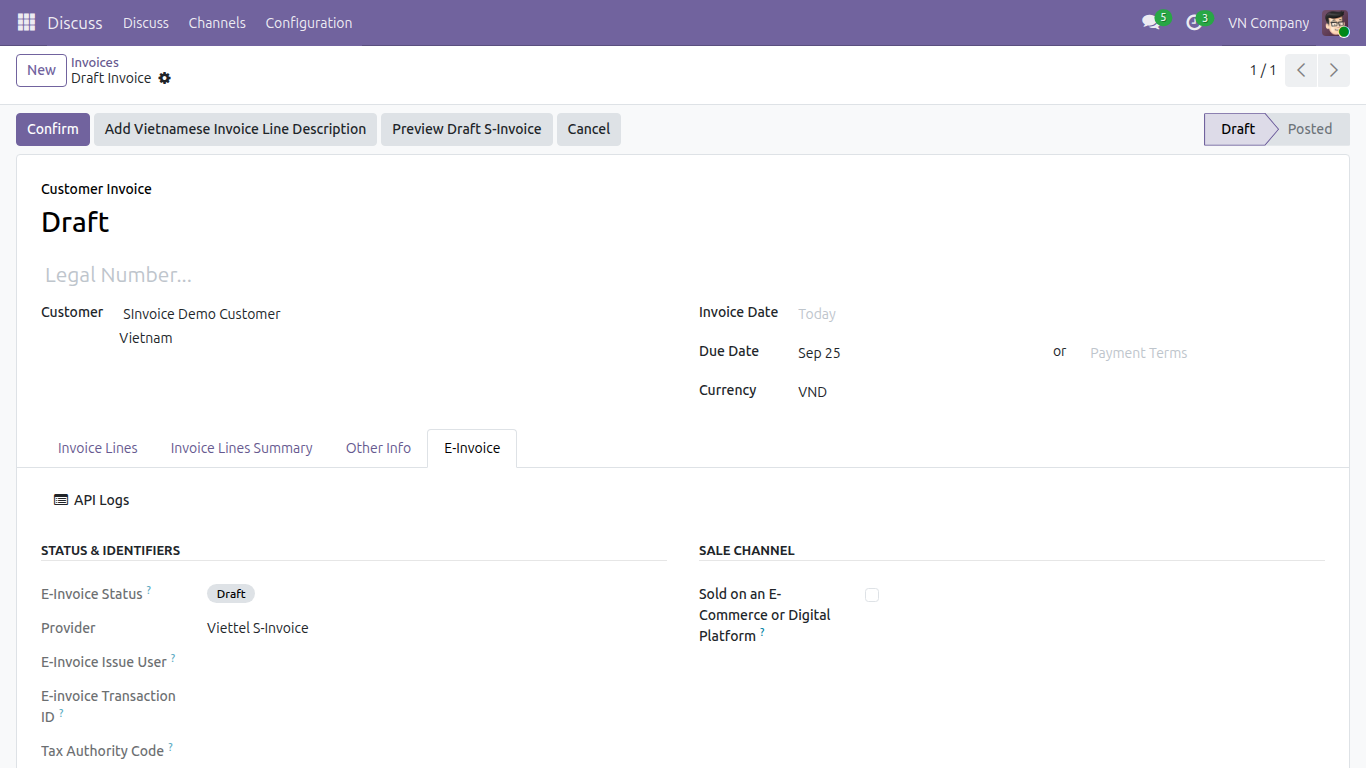Open the Customer selection field
The image size is (1366, 768).
pyautogui.click(x=392, y=314)
